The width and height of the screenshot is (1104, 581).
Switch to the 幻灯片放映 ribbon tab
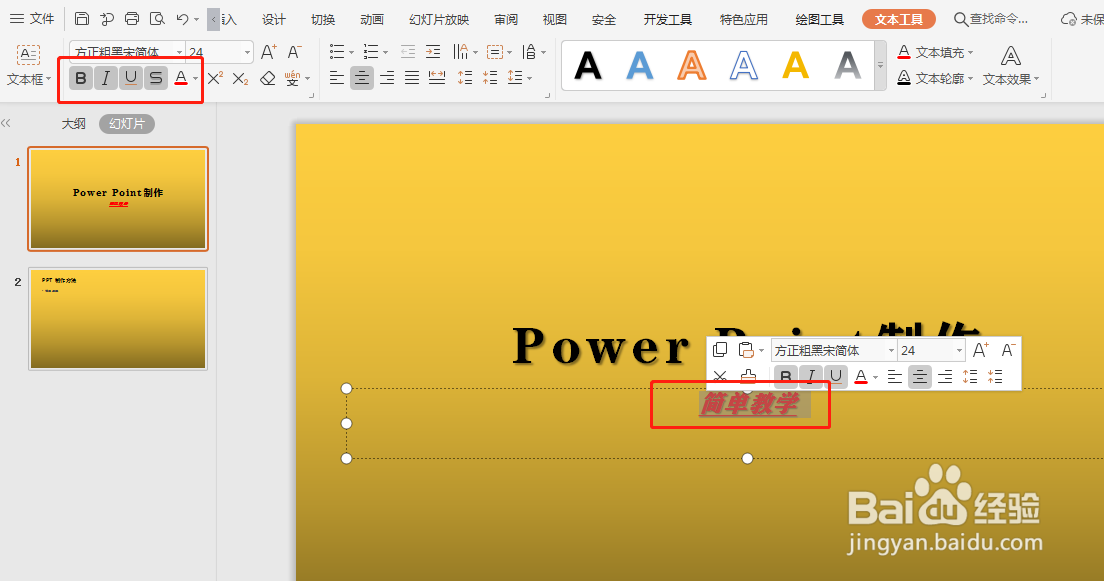click(439, 20)
